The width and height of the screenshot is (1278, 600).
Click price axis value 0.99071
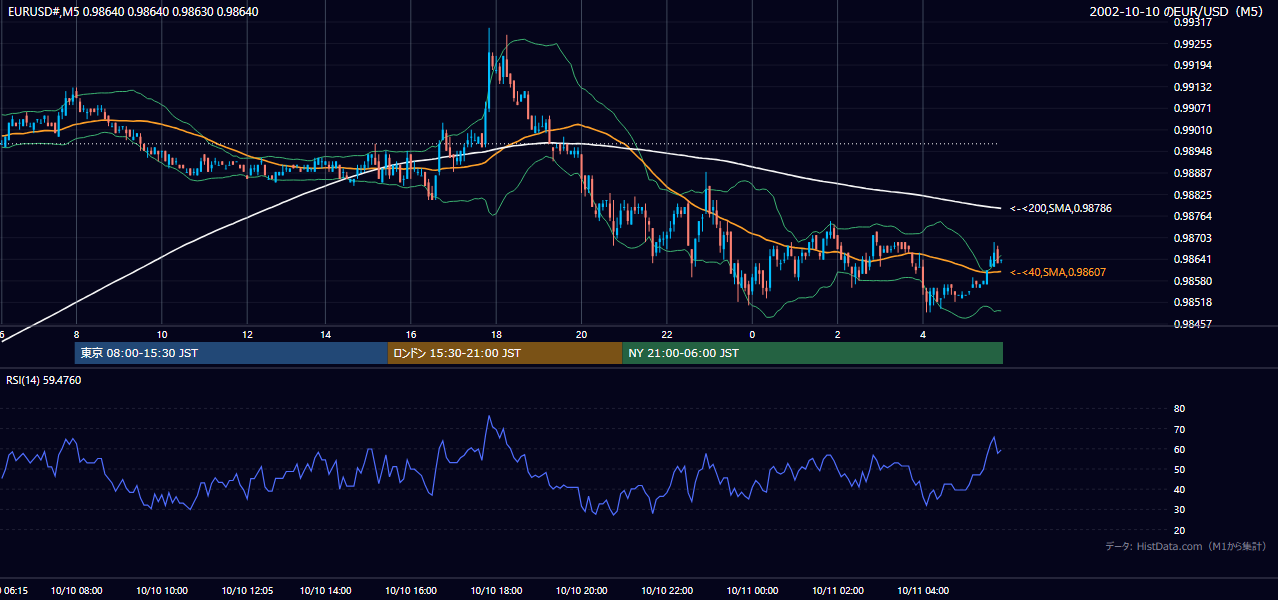(1191, 108)
